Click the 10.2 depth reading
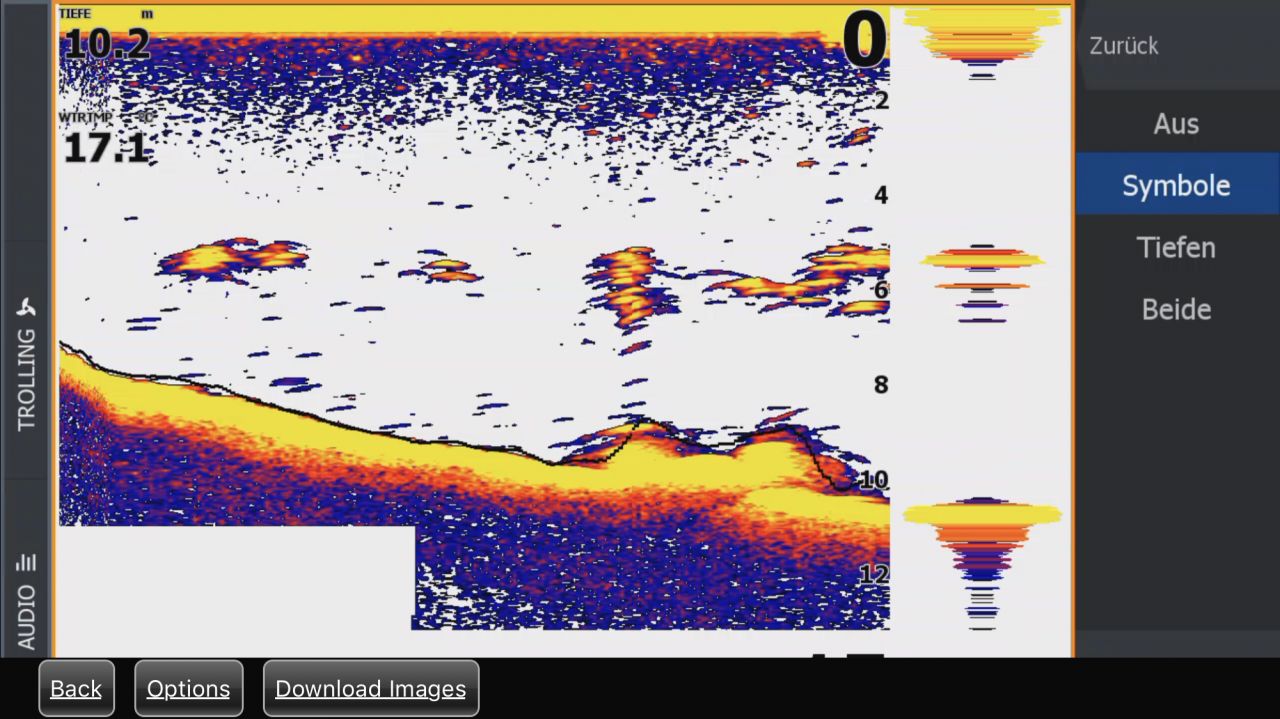 (x=106, y=43)
